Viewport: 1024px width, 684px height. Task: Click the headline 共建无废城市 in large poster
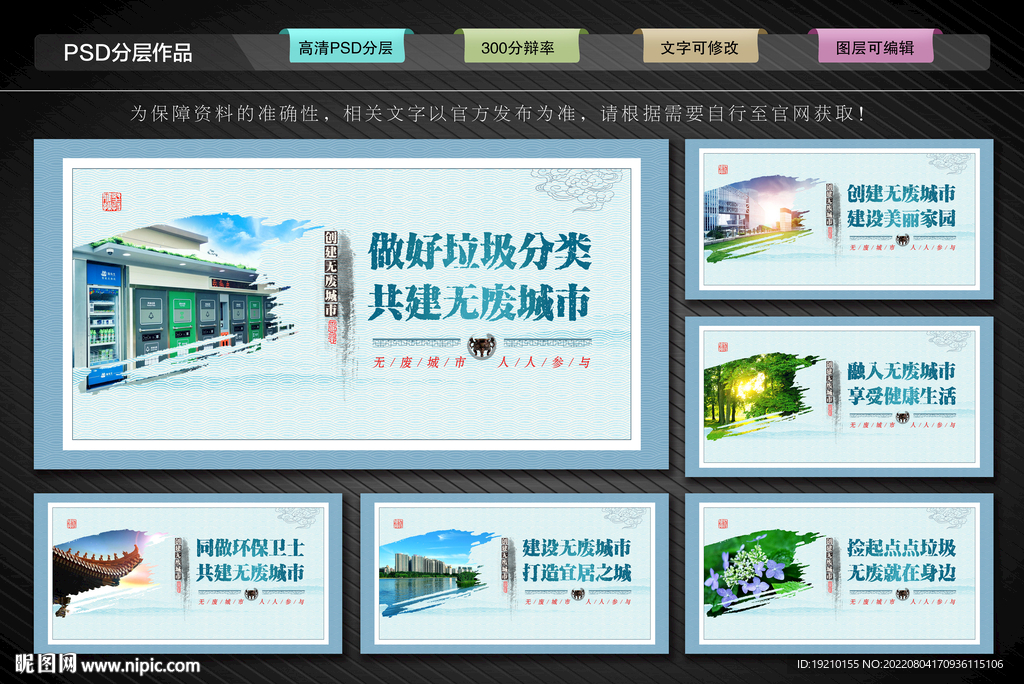(479, 302)
